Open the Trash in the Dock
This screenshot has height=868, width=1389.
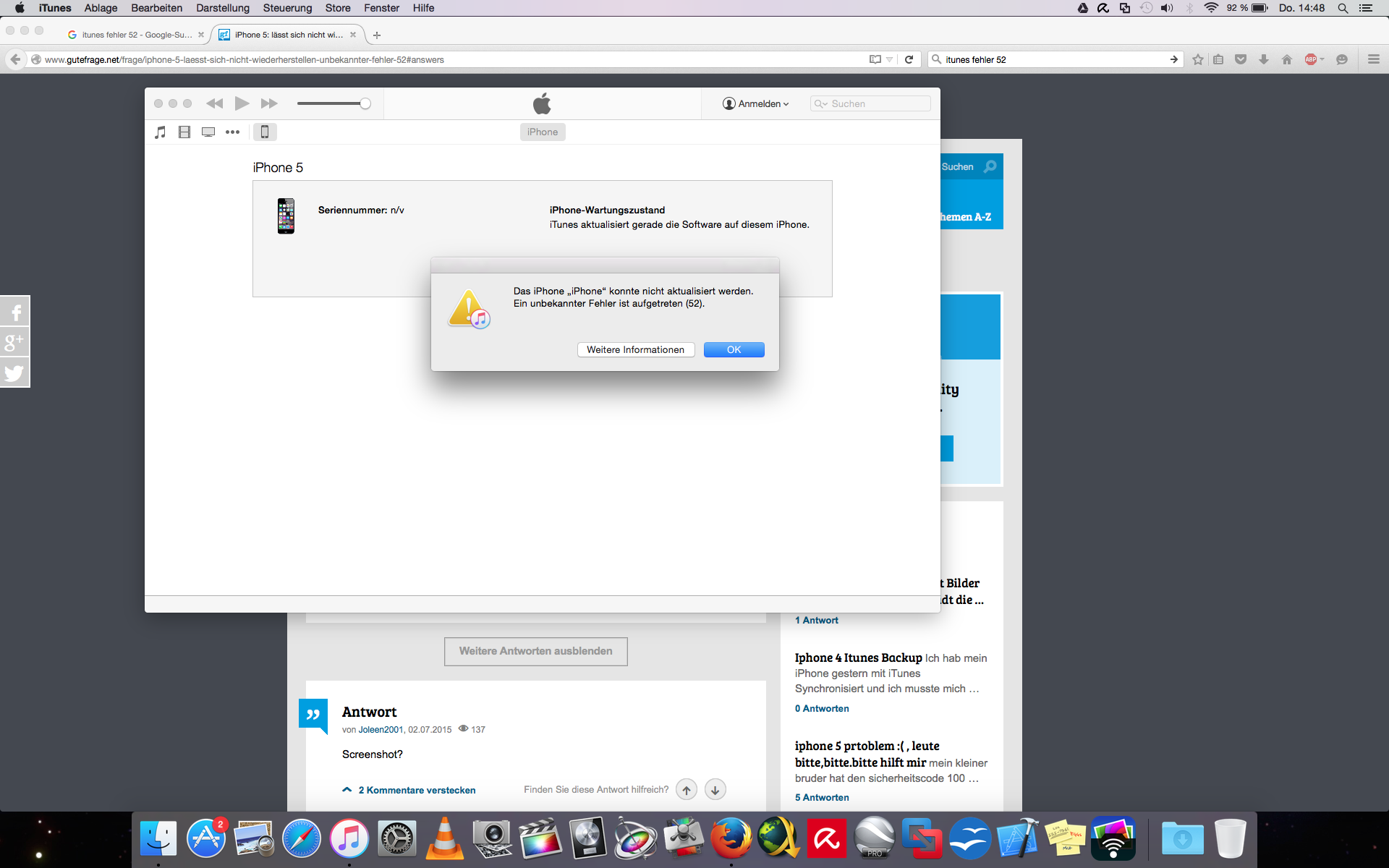pyautogui.click(x=1230, y=839)
